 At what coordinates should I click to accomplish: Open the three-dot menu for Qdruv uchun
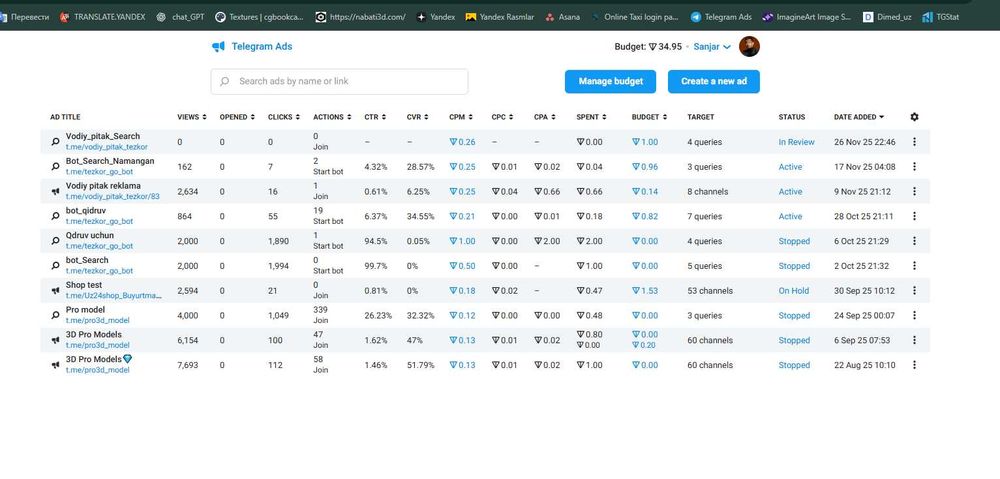coord(914,241)
